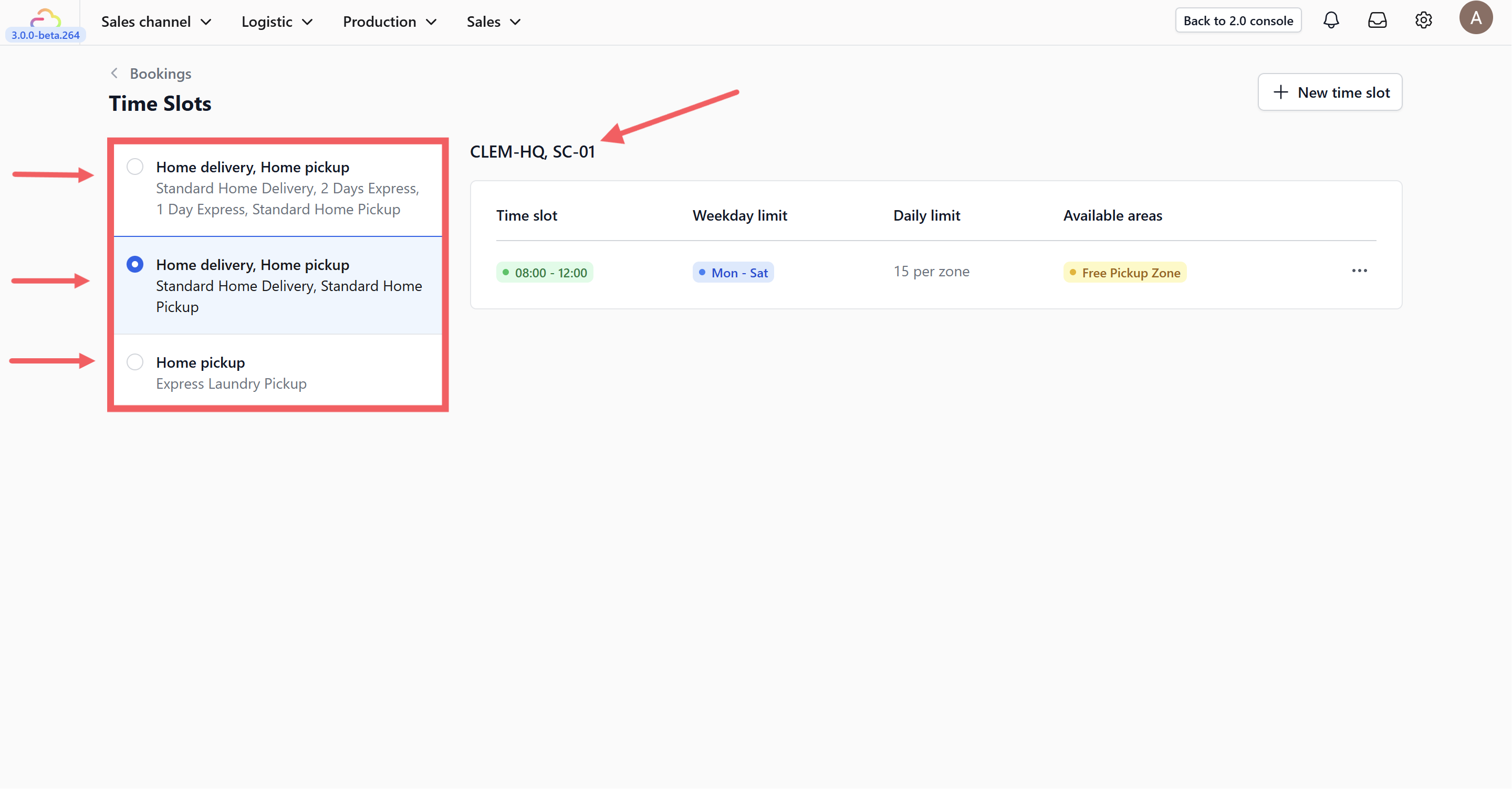Click the version 3.0.0-beta.264 badge
The height and width of the screenshot is (789, 1512).
[x=45, y=35]
